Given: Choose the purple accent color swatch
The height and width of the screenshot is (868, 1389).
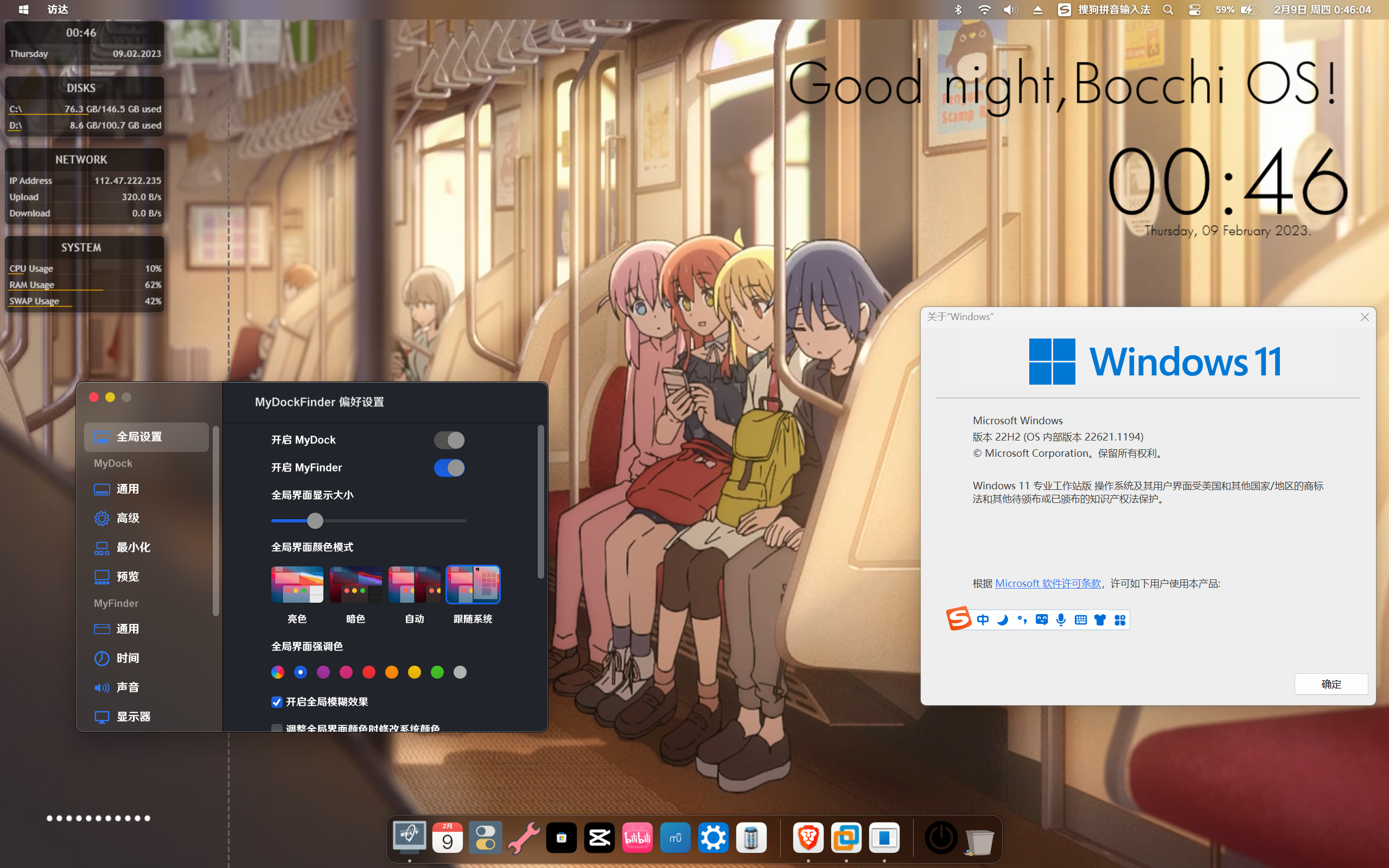Looking at the screenshot, I should tap(323, 672).
